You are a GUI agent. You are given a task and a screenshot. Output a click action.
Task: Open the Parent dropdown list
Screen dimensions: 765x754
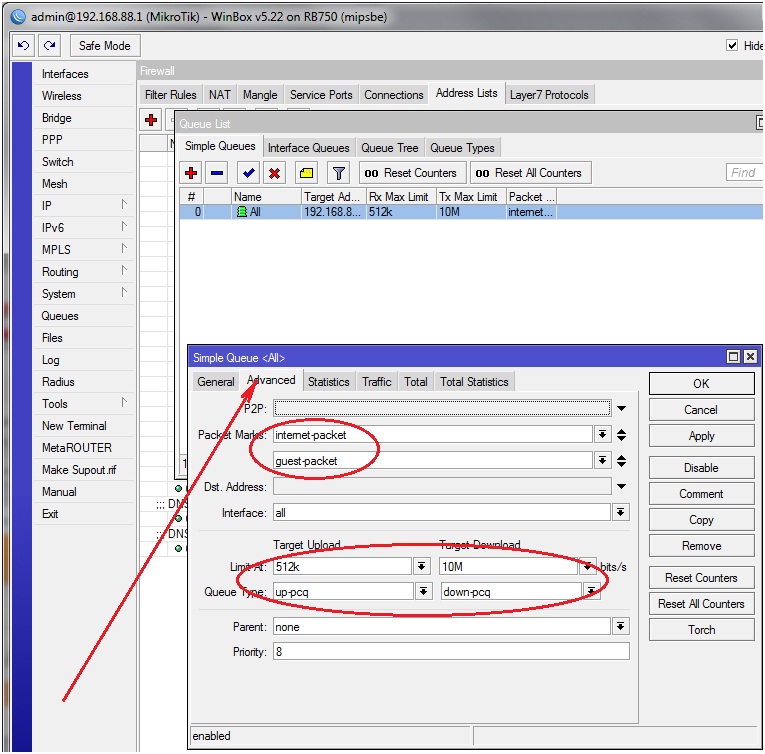click(621, 627)
